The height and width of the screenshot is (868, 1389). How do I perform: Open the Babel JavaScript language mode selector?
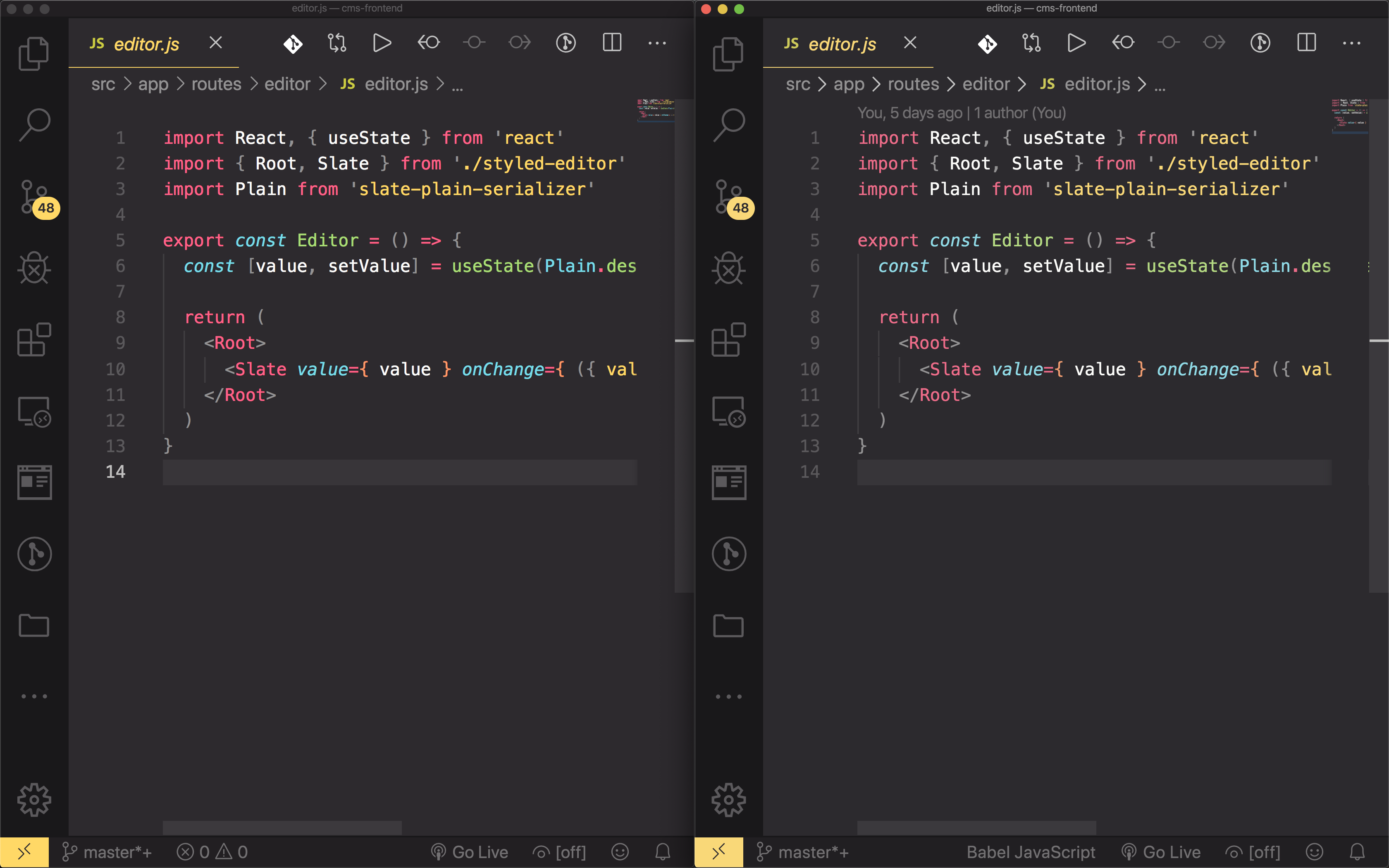1031,852
